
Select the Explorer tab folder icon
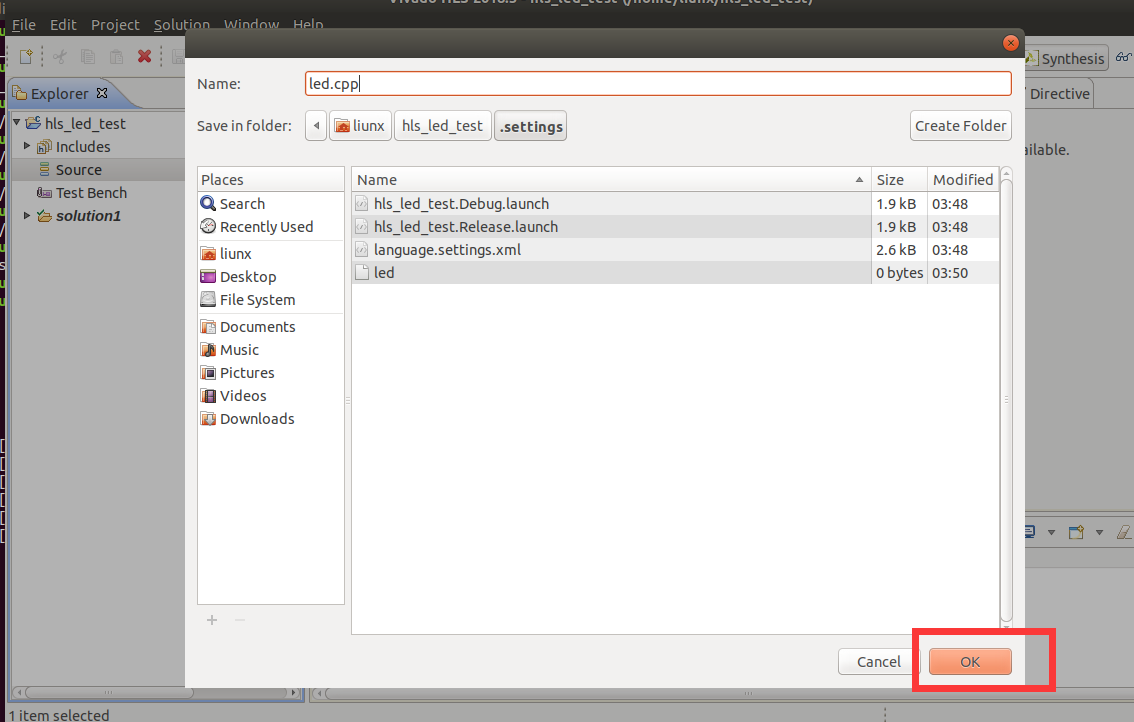click(20, 93)
